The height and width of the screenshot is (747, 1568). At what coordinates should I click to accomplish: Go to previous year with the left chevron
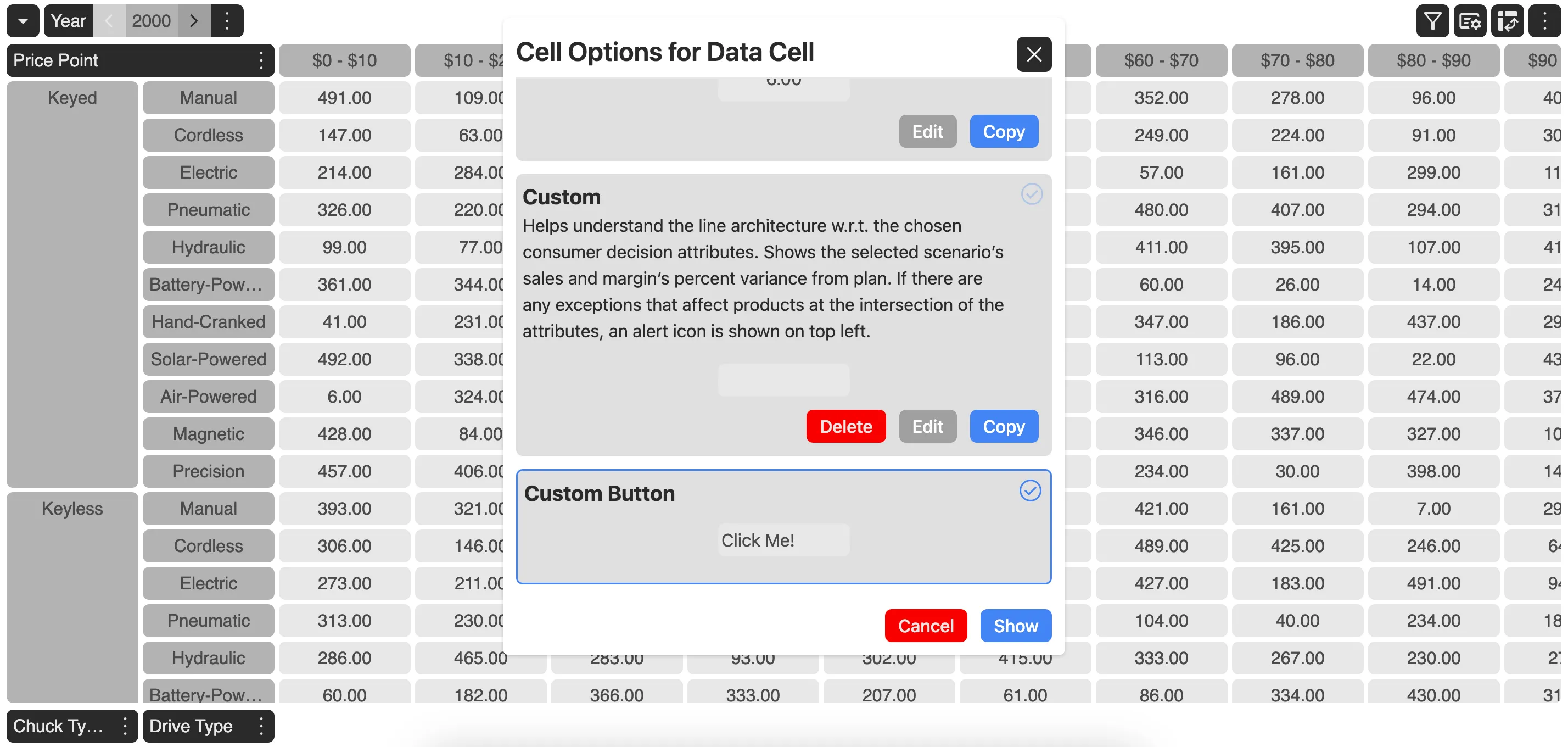(x=110, y=21)
